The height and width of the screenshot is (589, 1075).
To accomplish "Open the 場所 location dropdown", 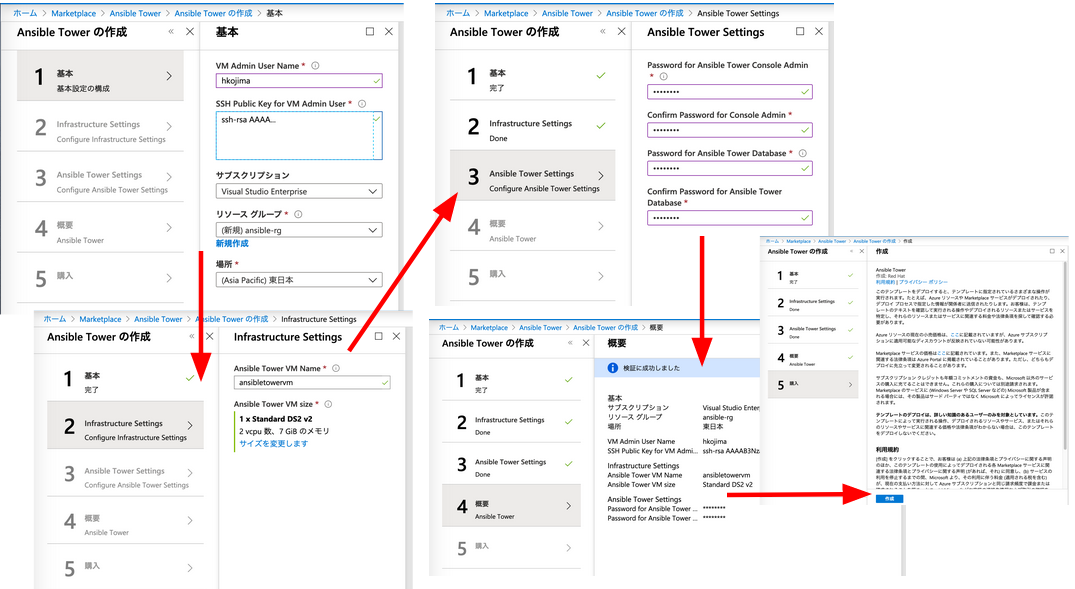I will coord(299,280).
